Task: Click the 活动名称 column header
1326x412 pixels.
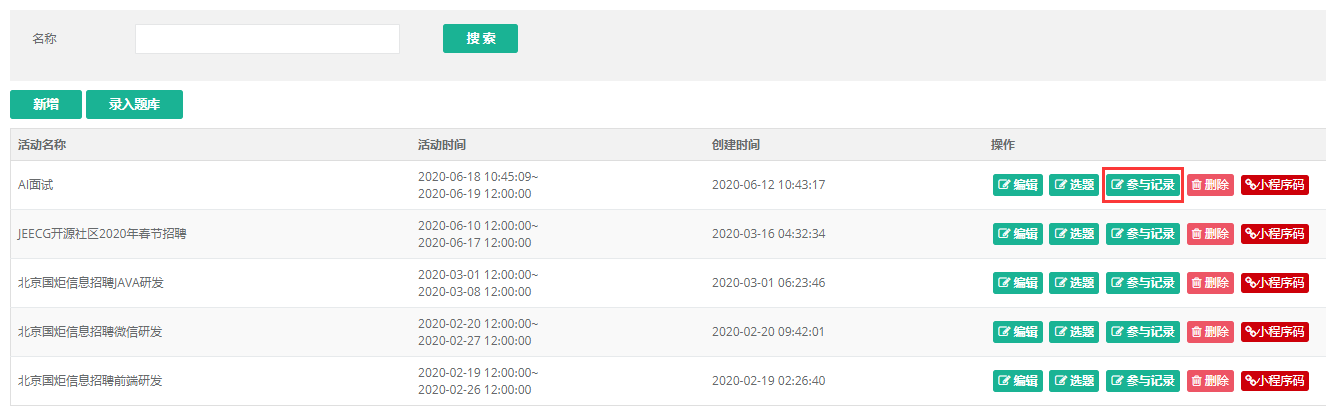Action: [x=42, y=145]
